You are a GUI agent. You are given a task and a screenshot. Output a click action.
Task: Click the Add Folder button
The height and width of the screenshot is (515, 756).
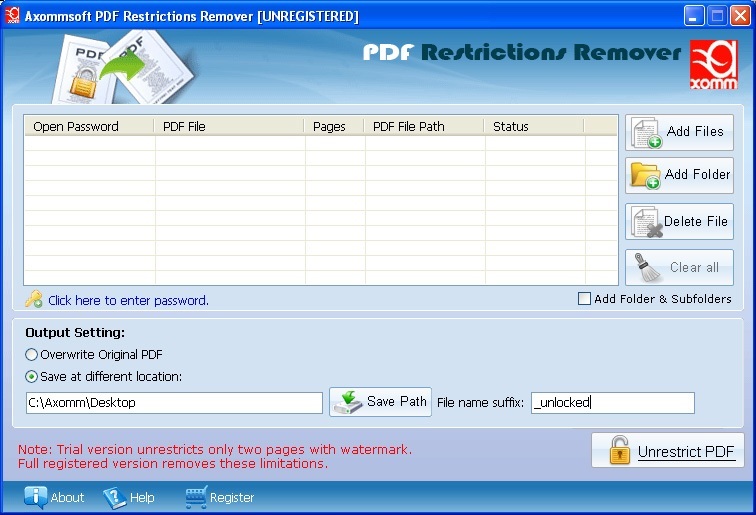(679, 176)
